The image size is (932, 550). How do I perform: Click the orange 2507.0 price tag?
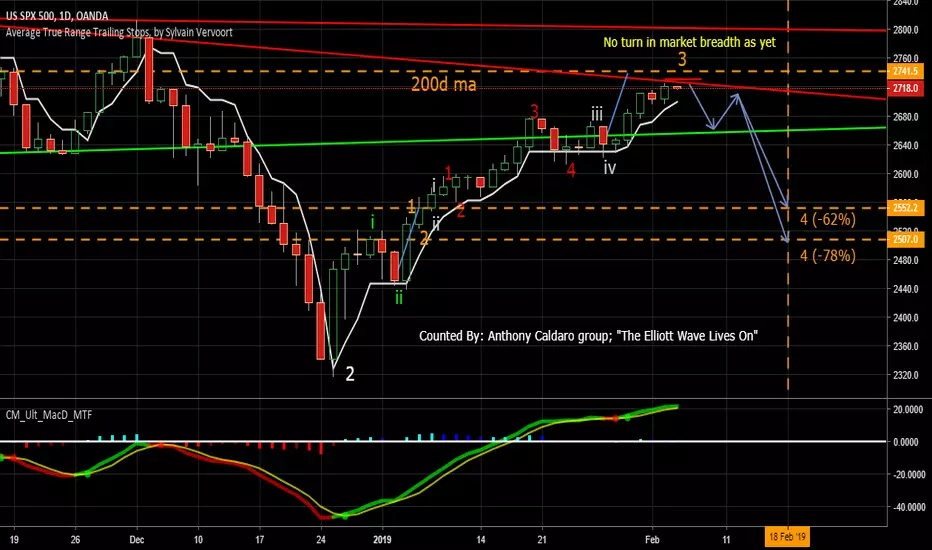(x=906, y=240)
